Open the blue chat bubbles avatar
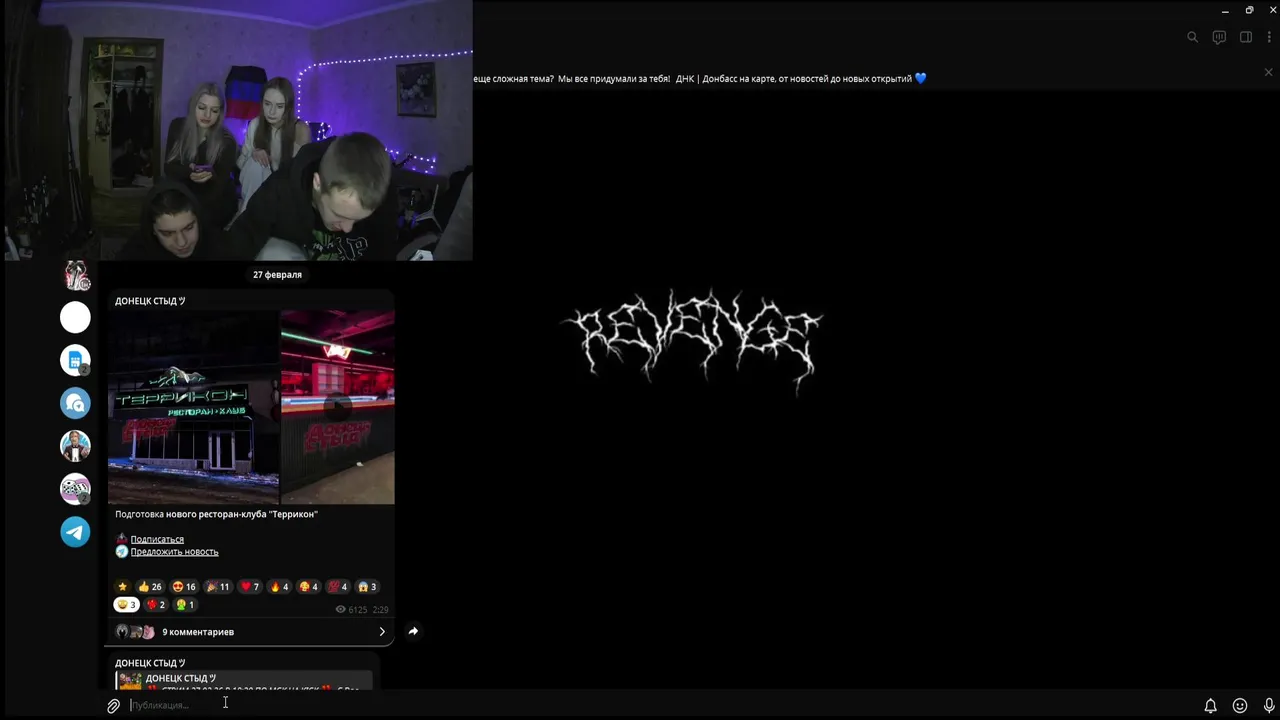The image size is (1280, 720). point(75,403)
